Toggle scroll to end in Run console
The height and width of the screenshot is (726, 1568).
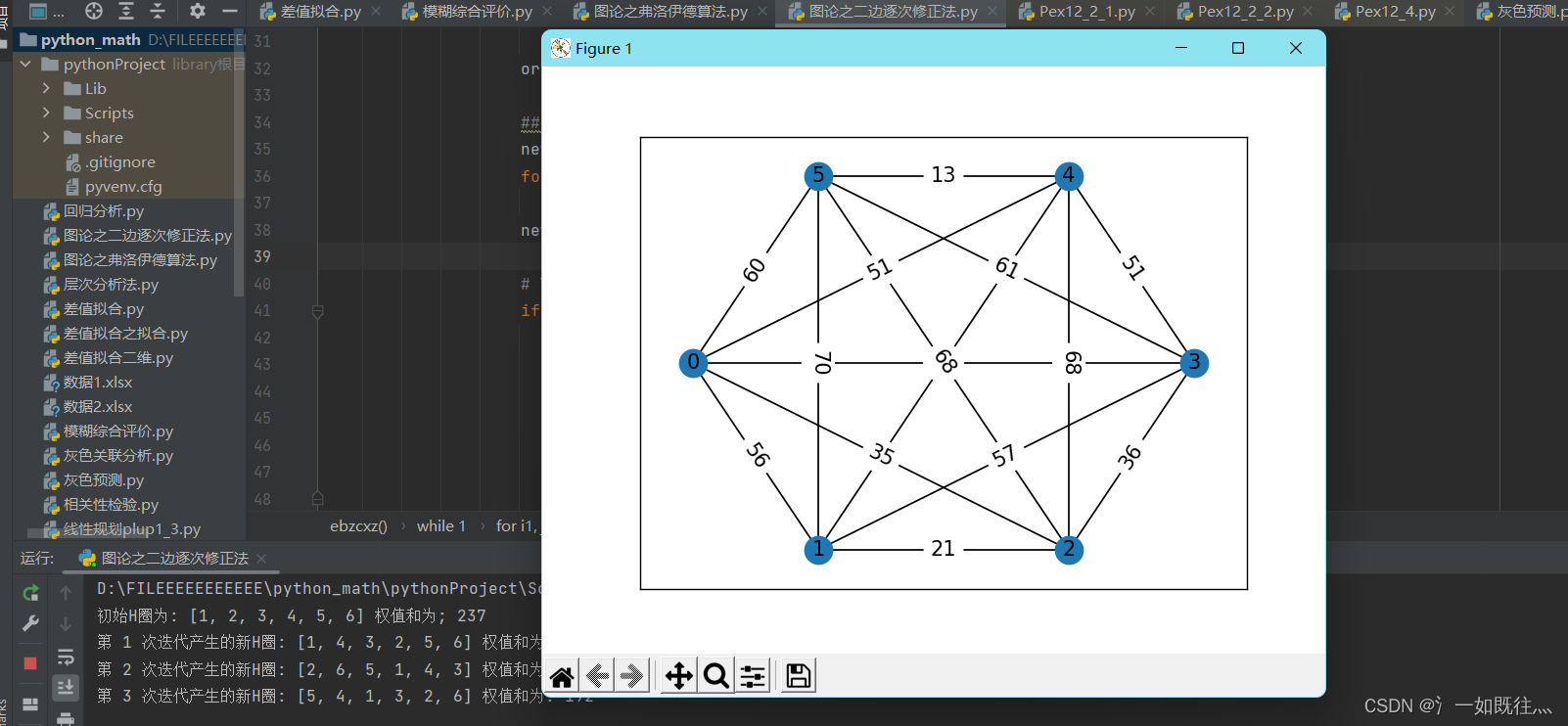pos(66,688)
